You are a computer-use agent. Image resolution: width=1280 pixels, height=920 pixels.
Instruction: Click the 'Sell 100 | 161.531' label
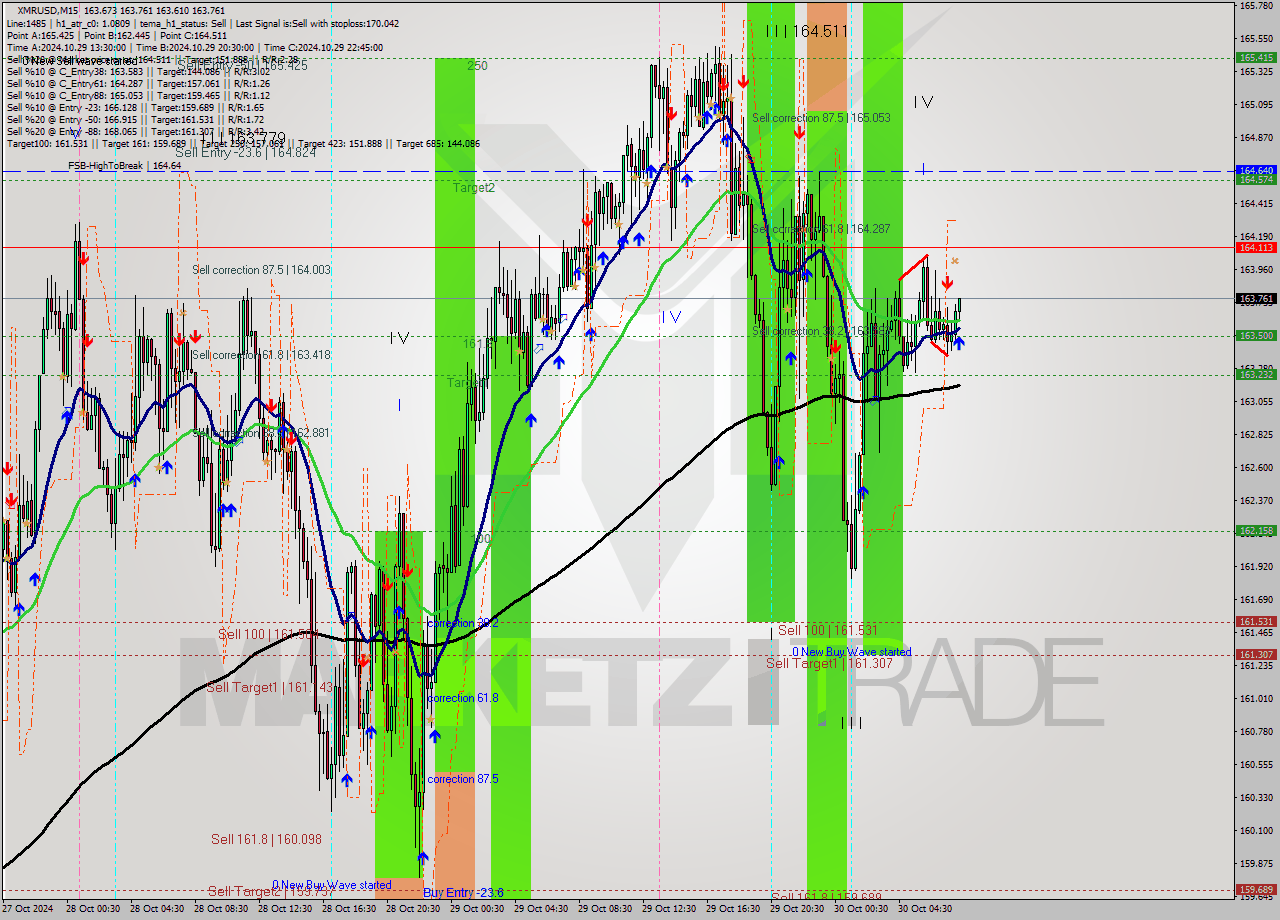828,630
